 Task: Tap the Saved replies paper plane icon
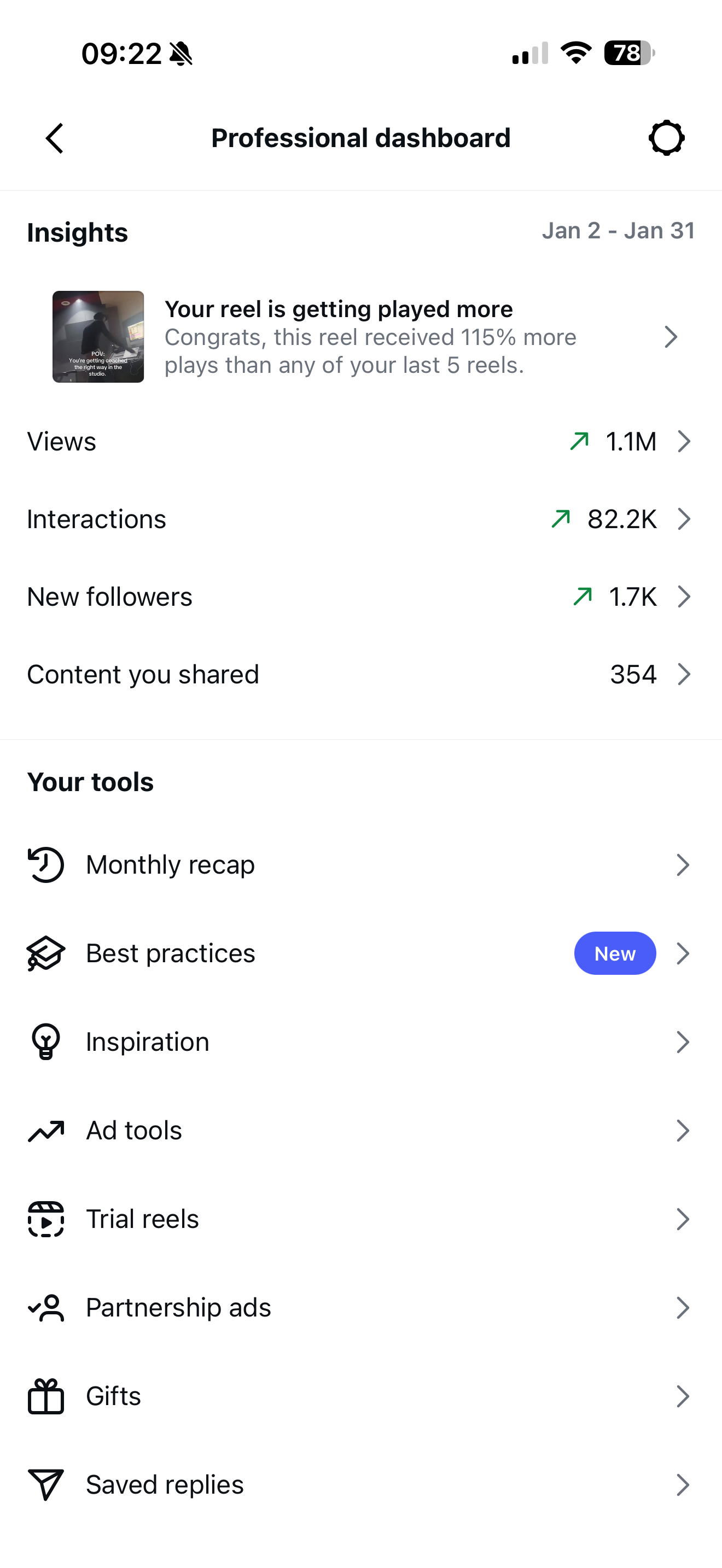(x=45, y=1484)
